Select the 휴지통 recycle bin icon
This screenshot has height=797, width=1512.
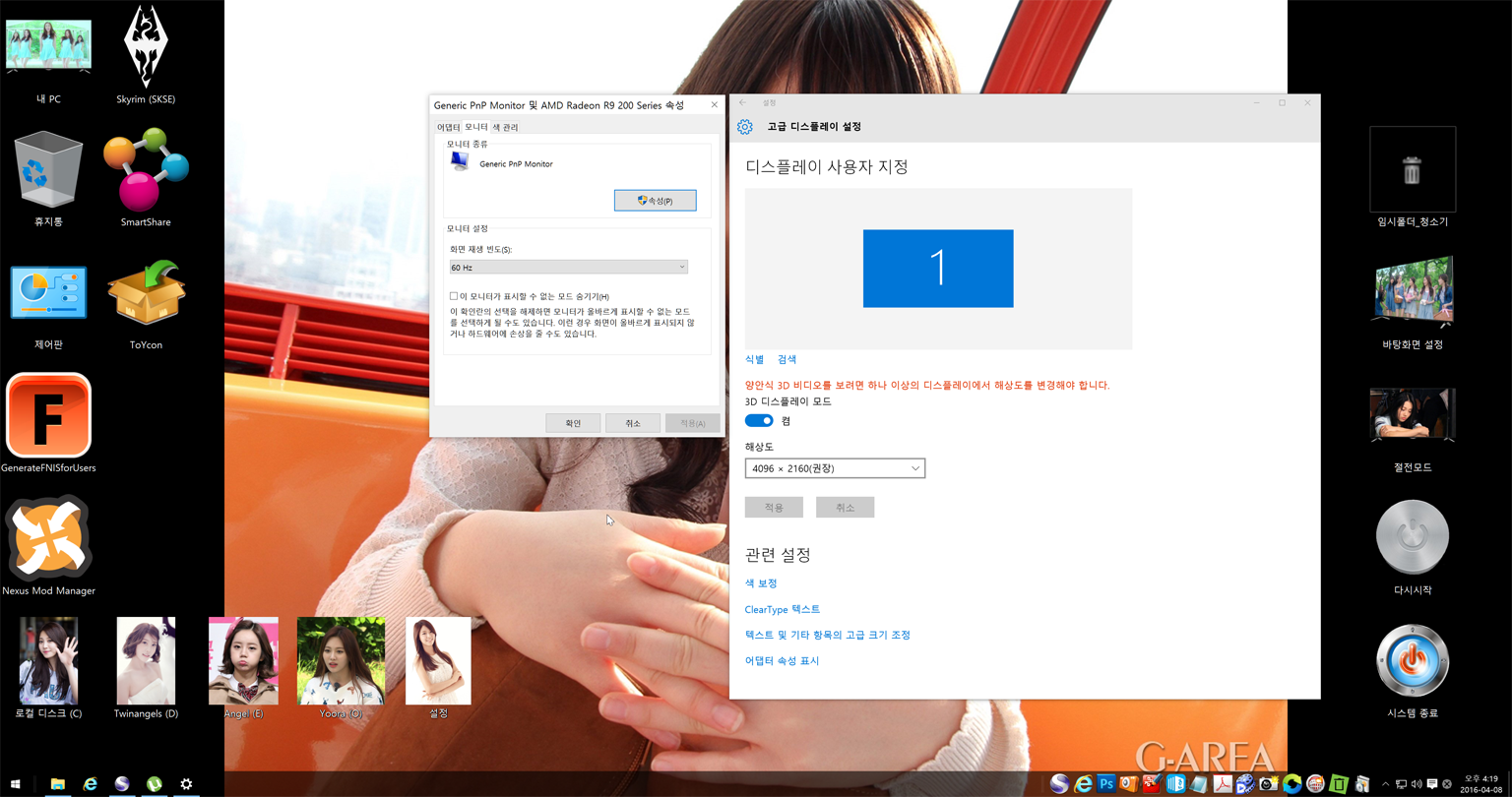(48, 179)
